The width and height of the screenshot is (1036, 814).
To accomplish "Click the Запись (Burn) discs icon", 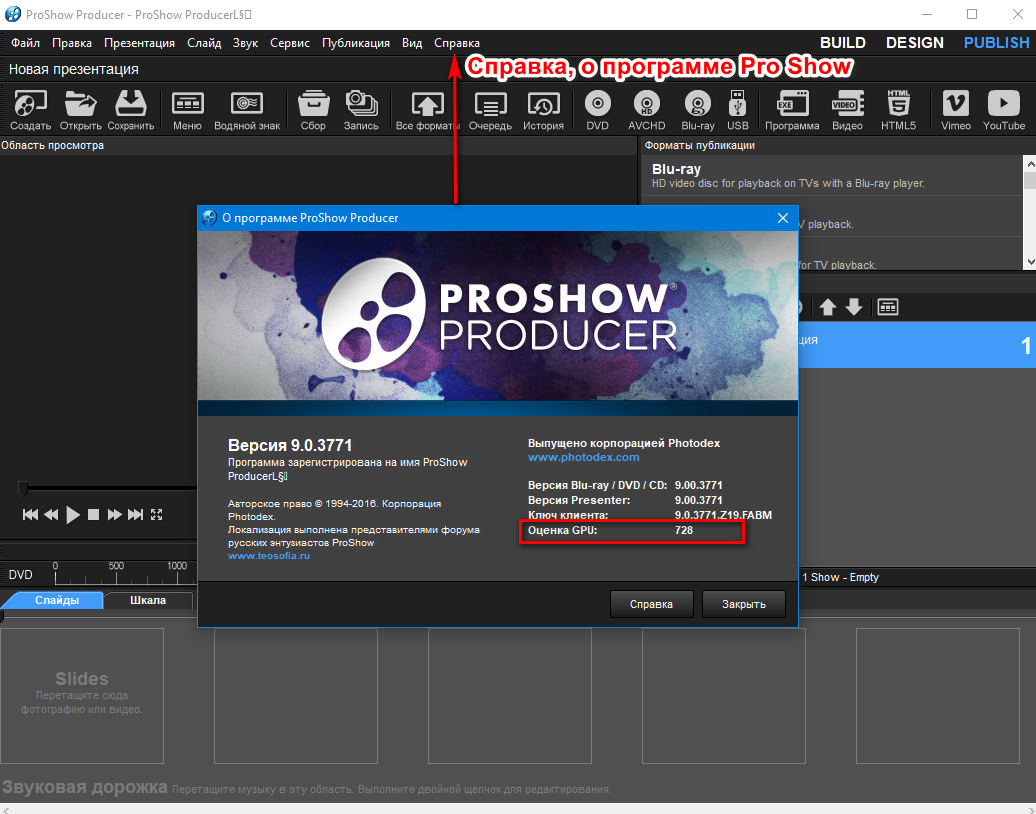I will click(361, 110).
